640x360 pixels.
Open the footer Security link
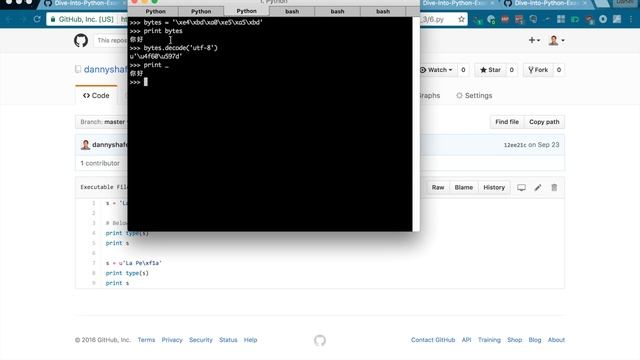201,340
